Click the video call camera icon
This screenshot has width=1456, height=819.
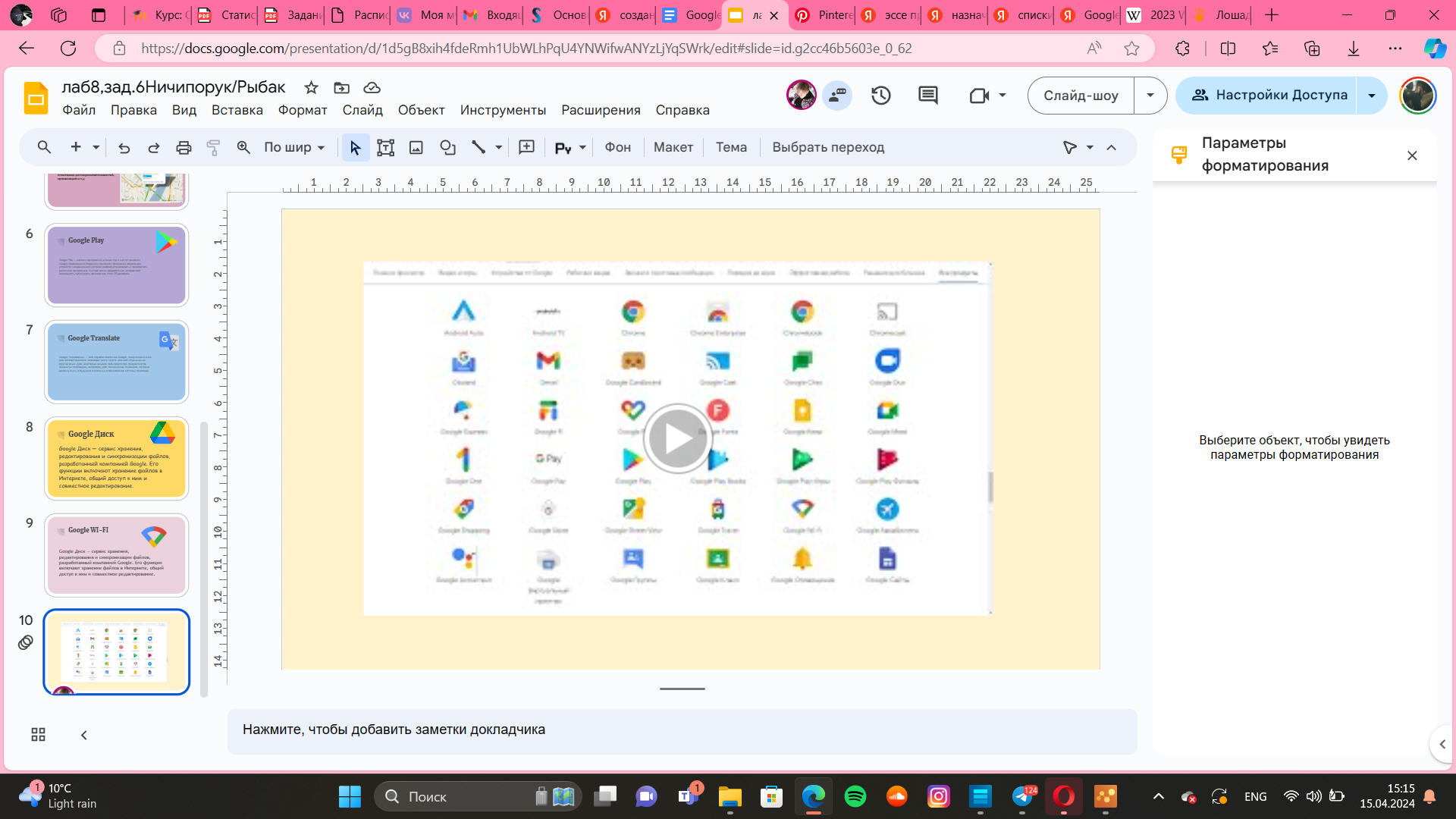click(x=979, y=96)
